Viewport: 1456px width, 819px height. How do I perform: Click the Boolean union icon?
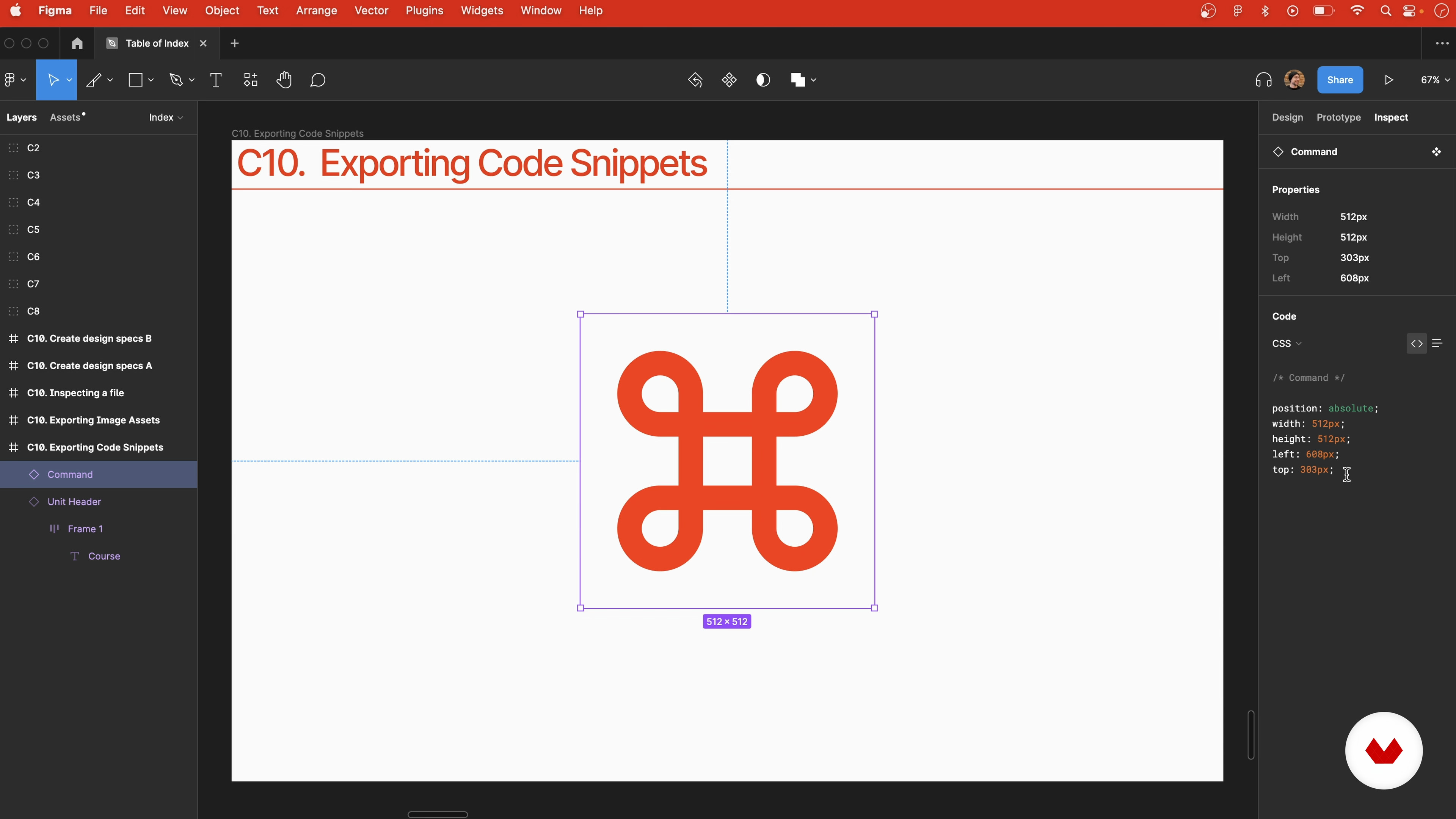(x=797, y=80)
